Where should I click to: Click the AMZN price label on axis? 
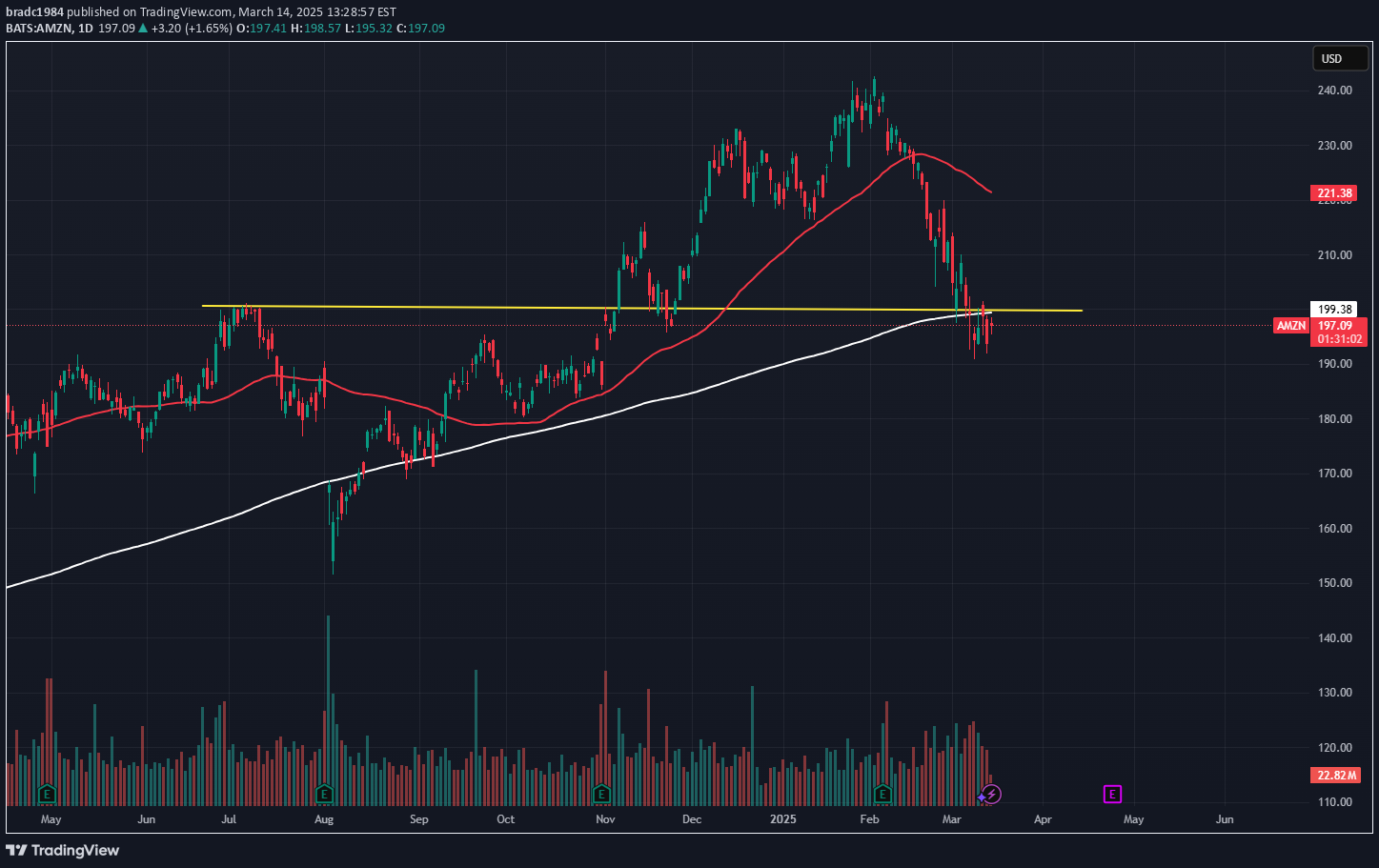tap(1291, 326)
